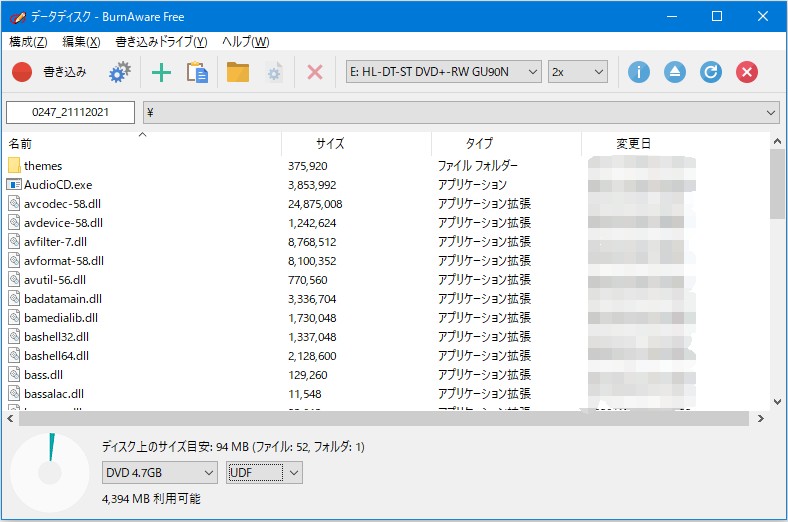
Task: Select the themes folder row
Action: pos(387,166)
